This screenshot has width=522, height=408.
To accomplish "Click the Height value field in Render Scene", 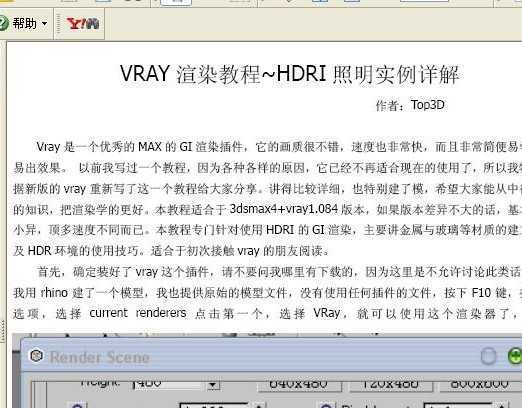I will [x=168, y=384].
